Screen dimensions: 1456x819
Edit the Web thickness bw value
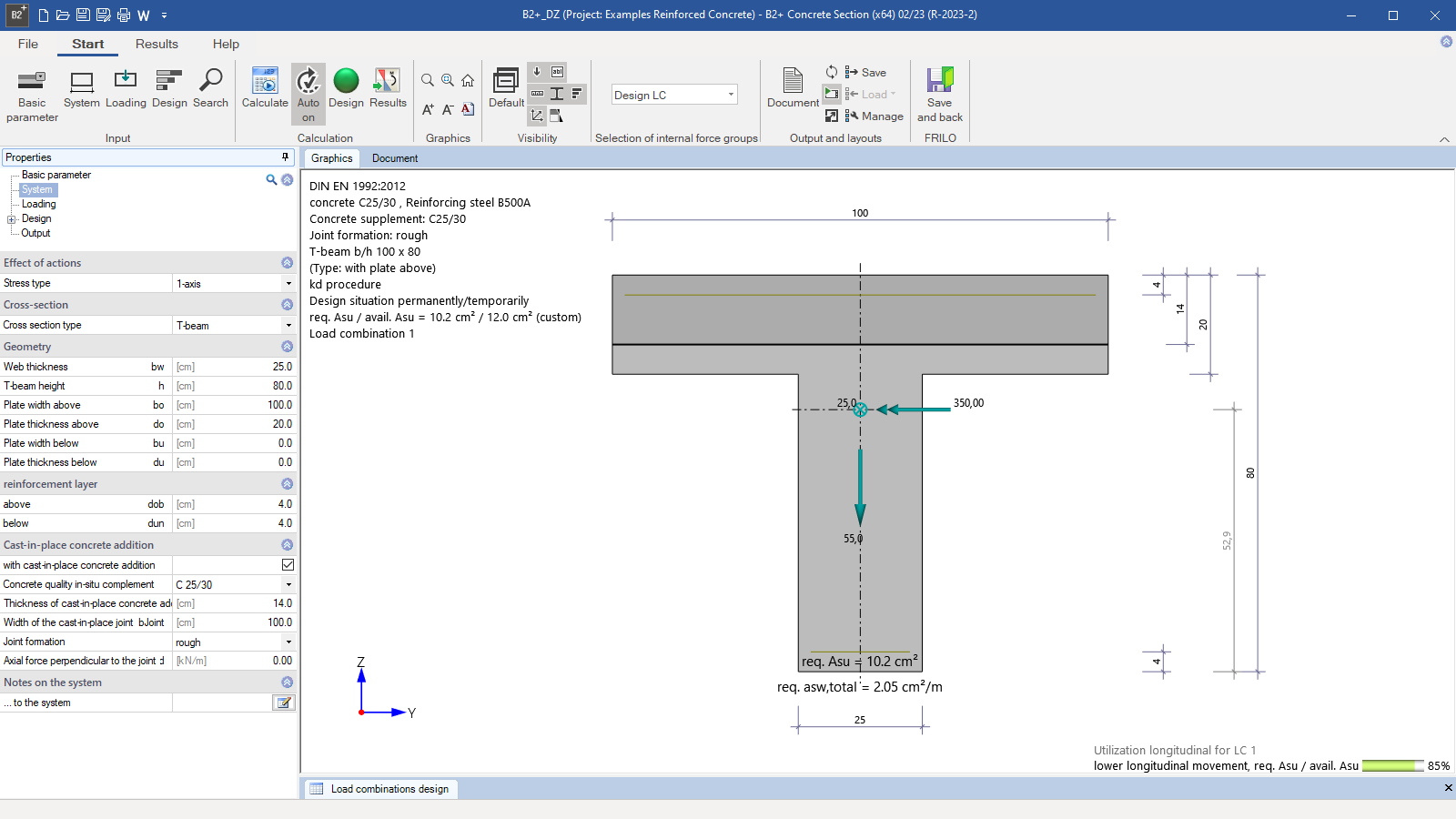pos(234,367)
